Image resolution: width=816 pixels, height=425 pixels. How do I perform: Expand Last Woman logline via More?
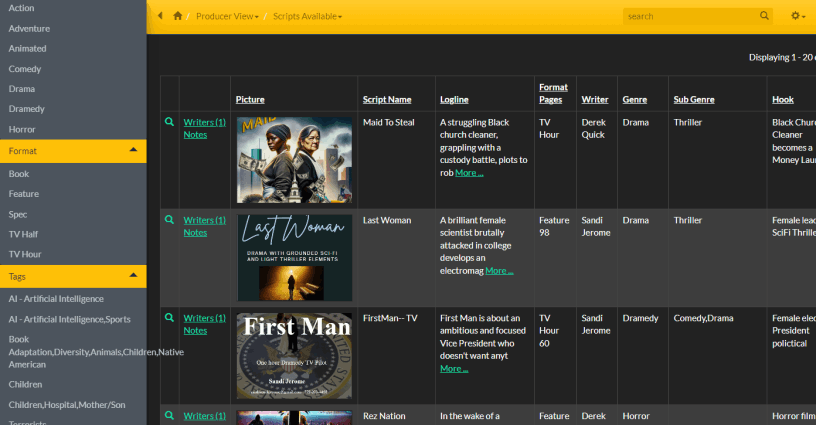[499, 271]
